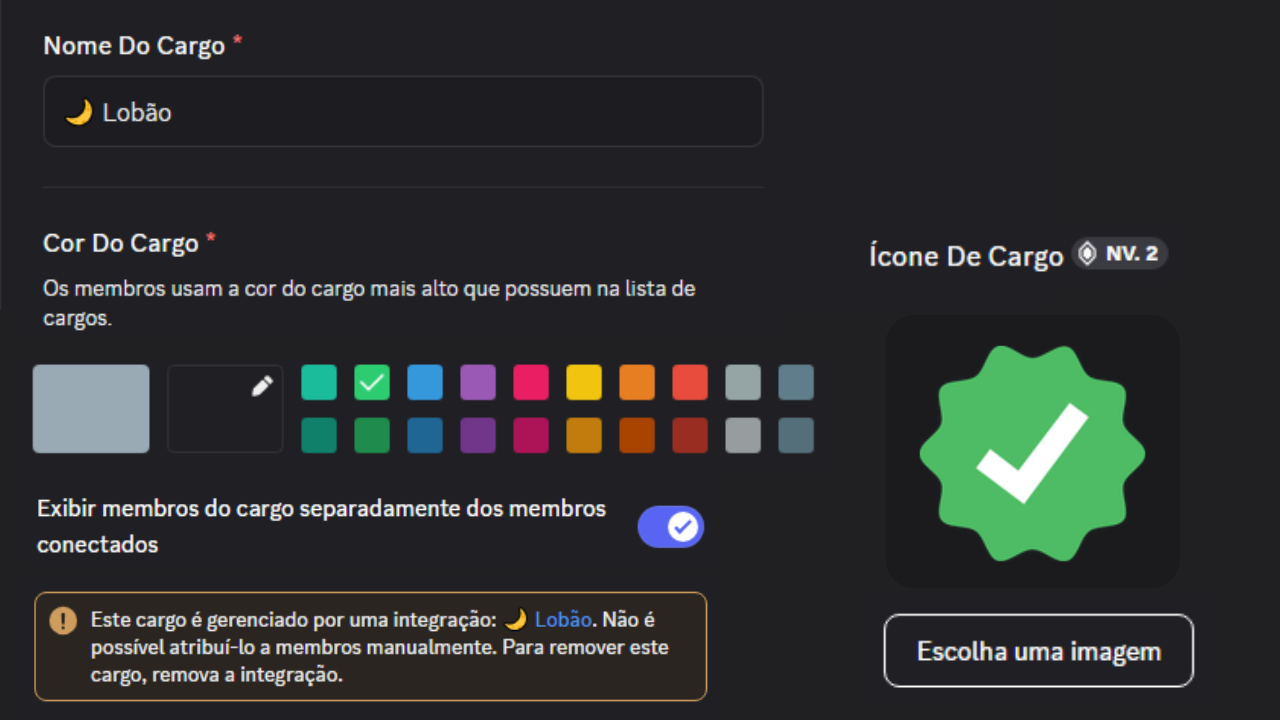The image size is (1280, 720).
Task: Click the Nome Do Cargo text field
Action: [x=403, y=112]
